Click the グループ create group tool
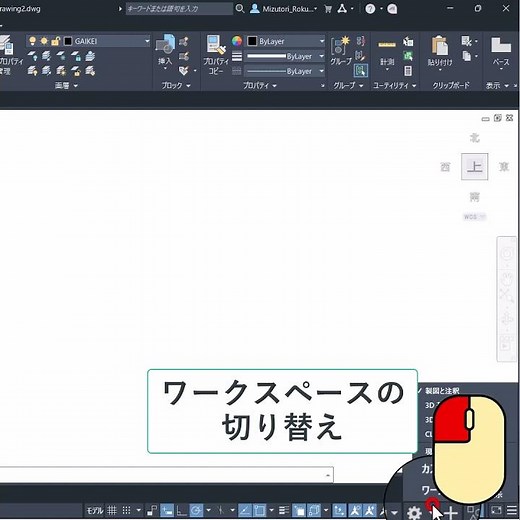Viewport: 520px width, 520px height. [x=341, y=51]
